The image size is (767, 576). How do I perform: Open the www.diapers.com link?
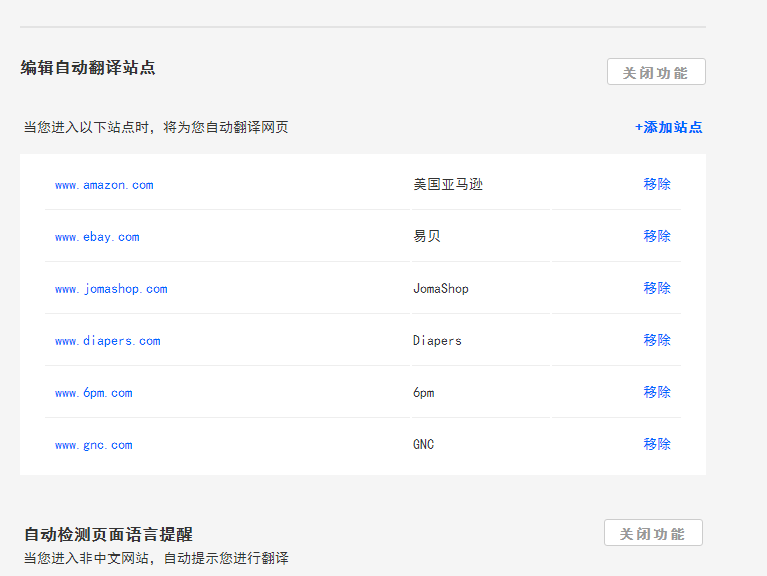pyautogui.click(x=108, y=341)
